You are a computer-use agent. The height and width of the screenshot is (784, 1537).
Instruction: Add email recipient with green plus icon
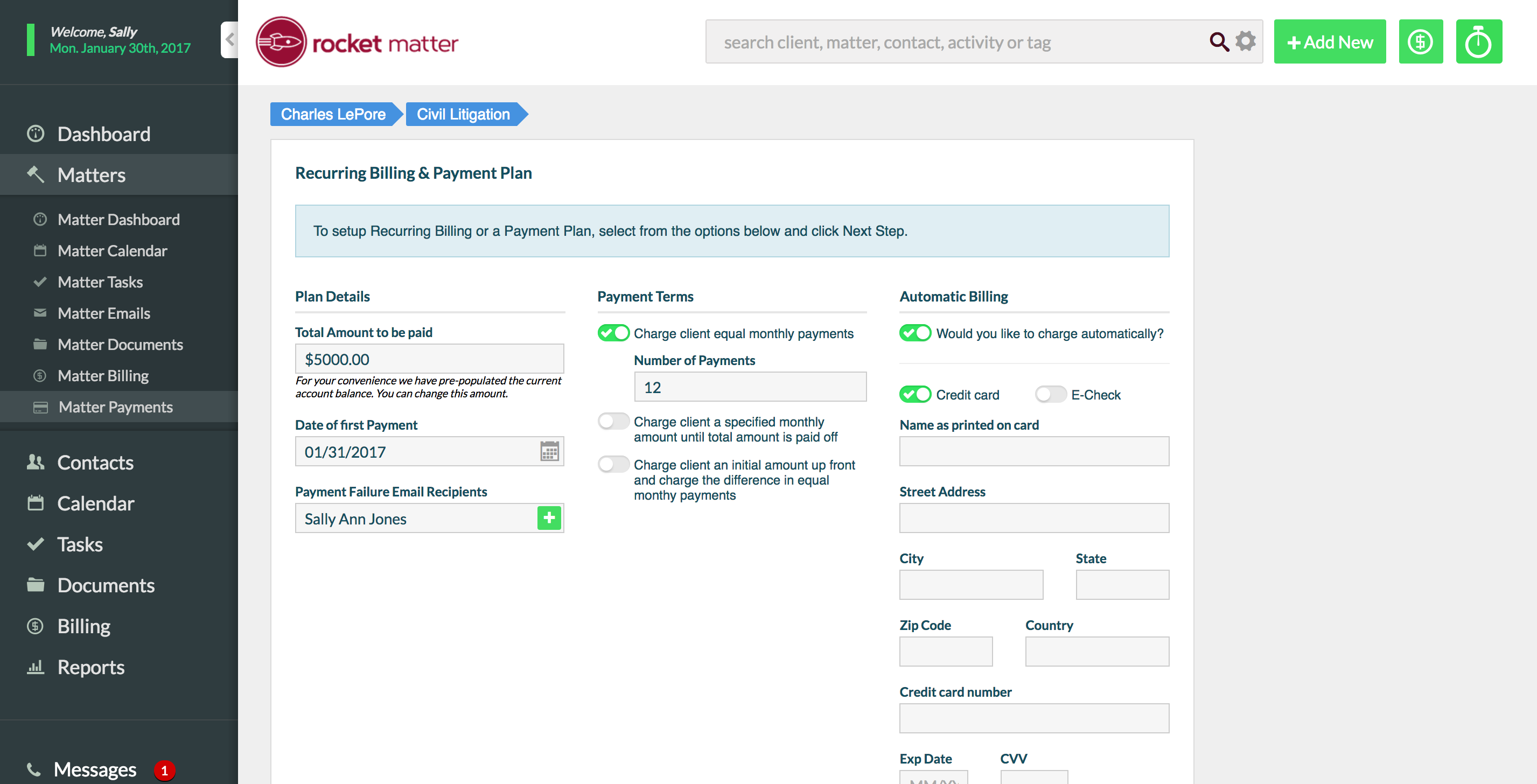(549, 518)
